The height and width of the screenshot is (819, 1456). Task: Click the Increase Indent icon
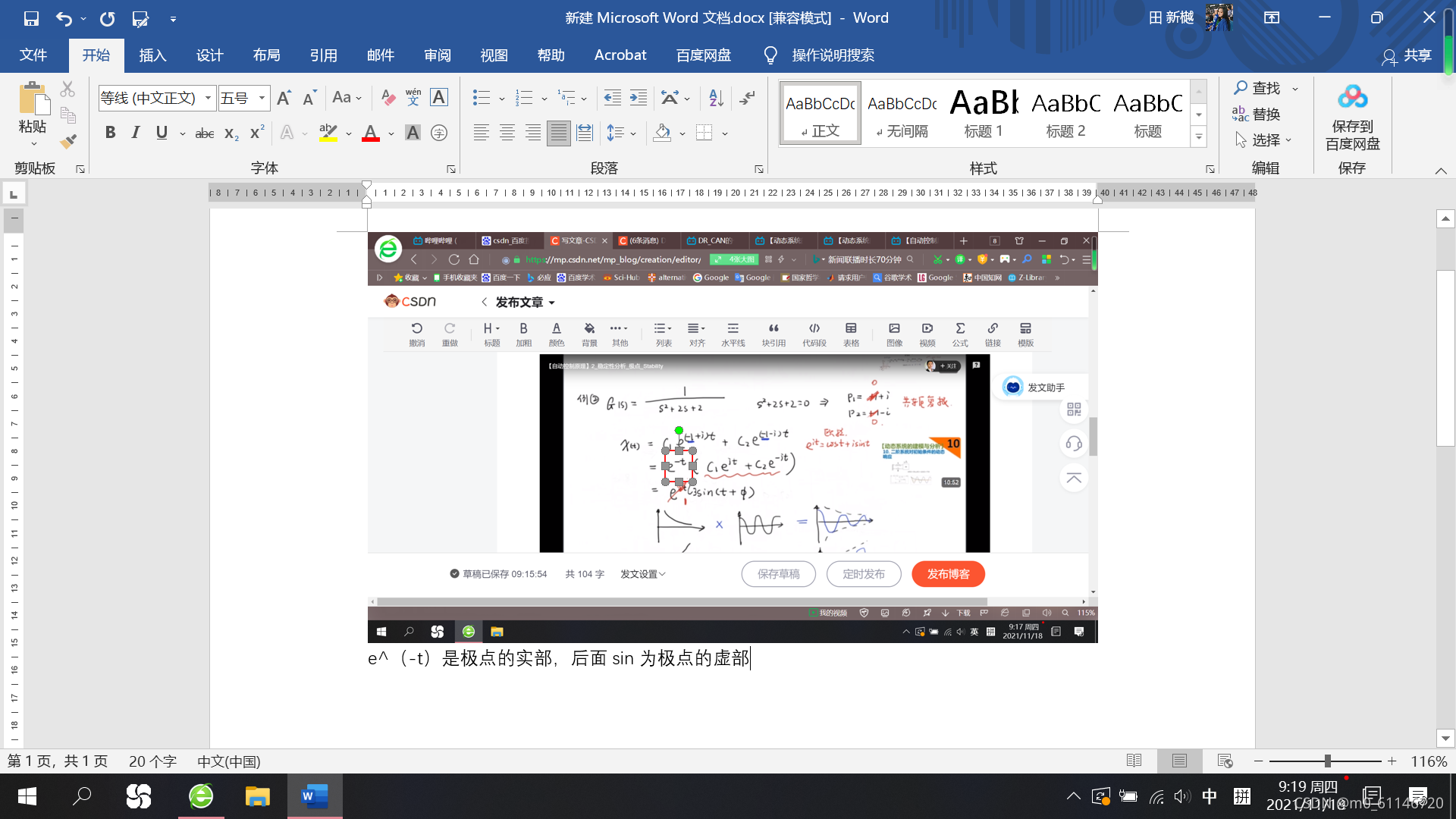coord(639,98)
